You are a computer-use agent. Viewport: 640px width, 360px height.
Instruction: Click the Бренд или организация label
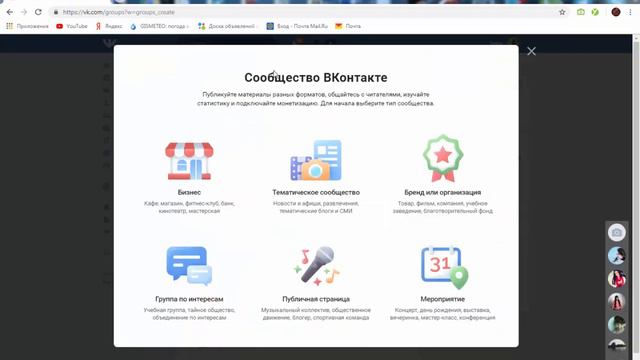(x=443, y=192)
